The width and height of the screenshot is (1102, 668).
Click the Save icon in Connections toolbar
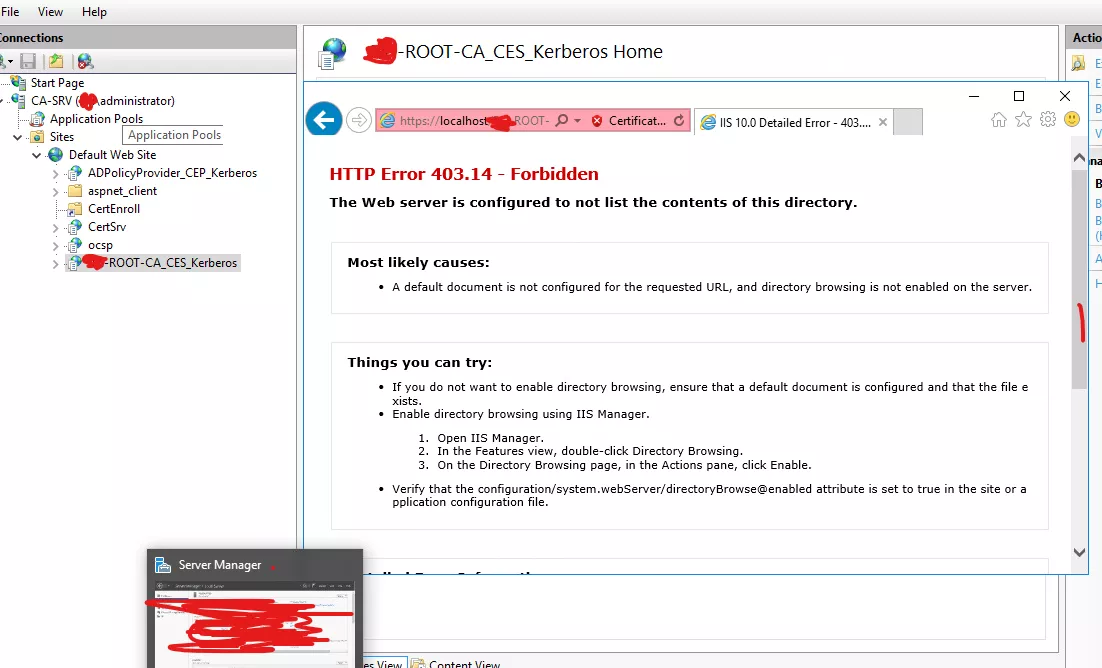coord(28,62)
